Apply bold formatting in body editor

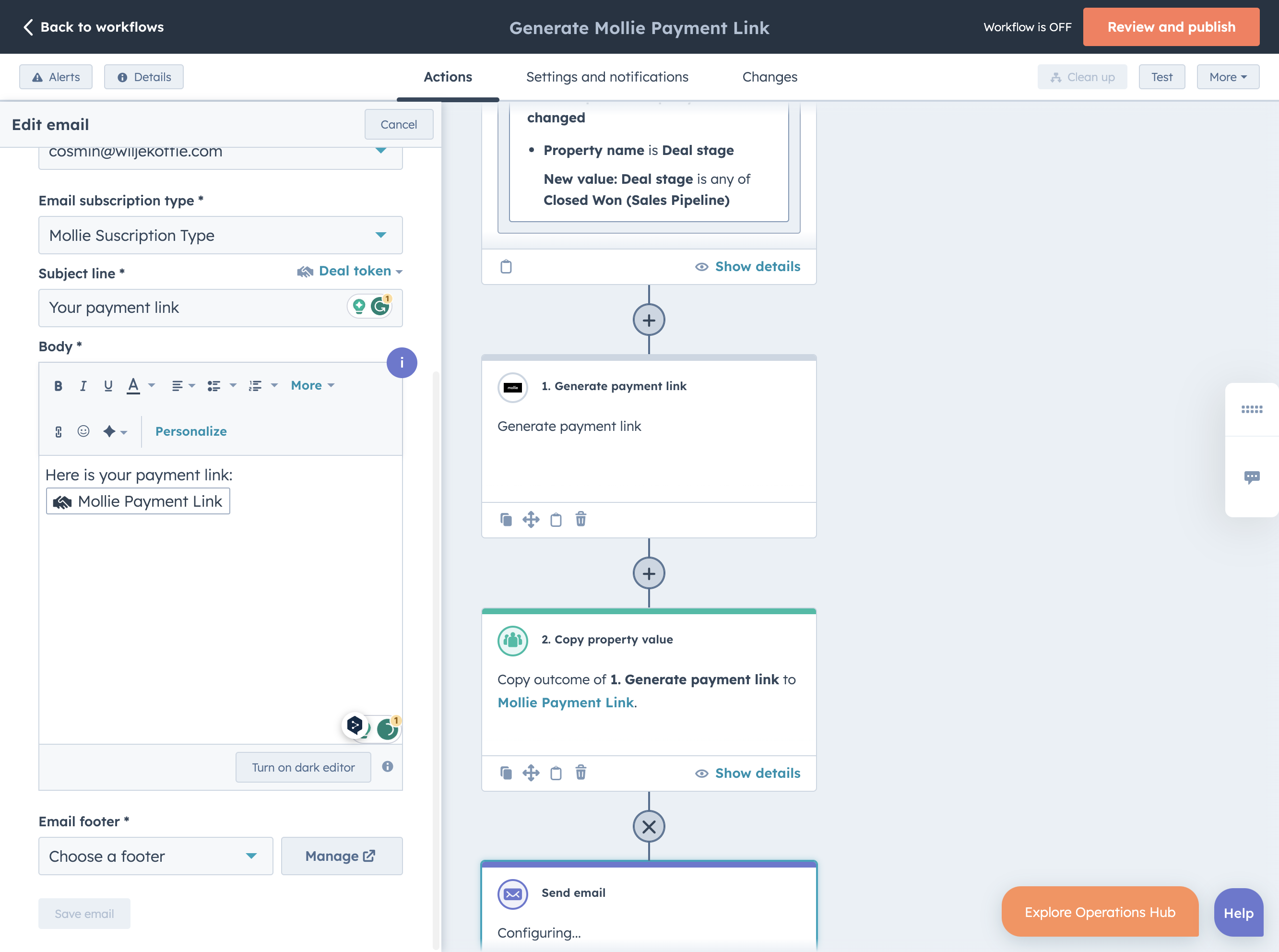click(58, 385)
